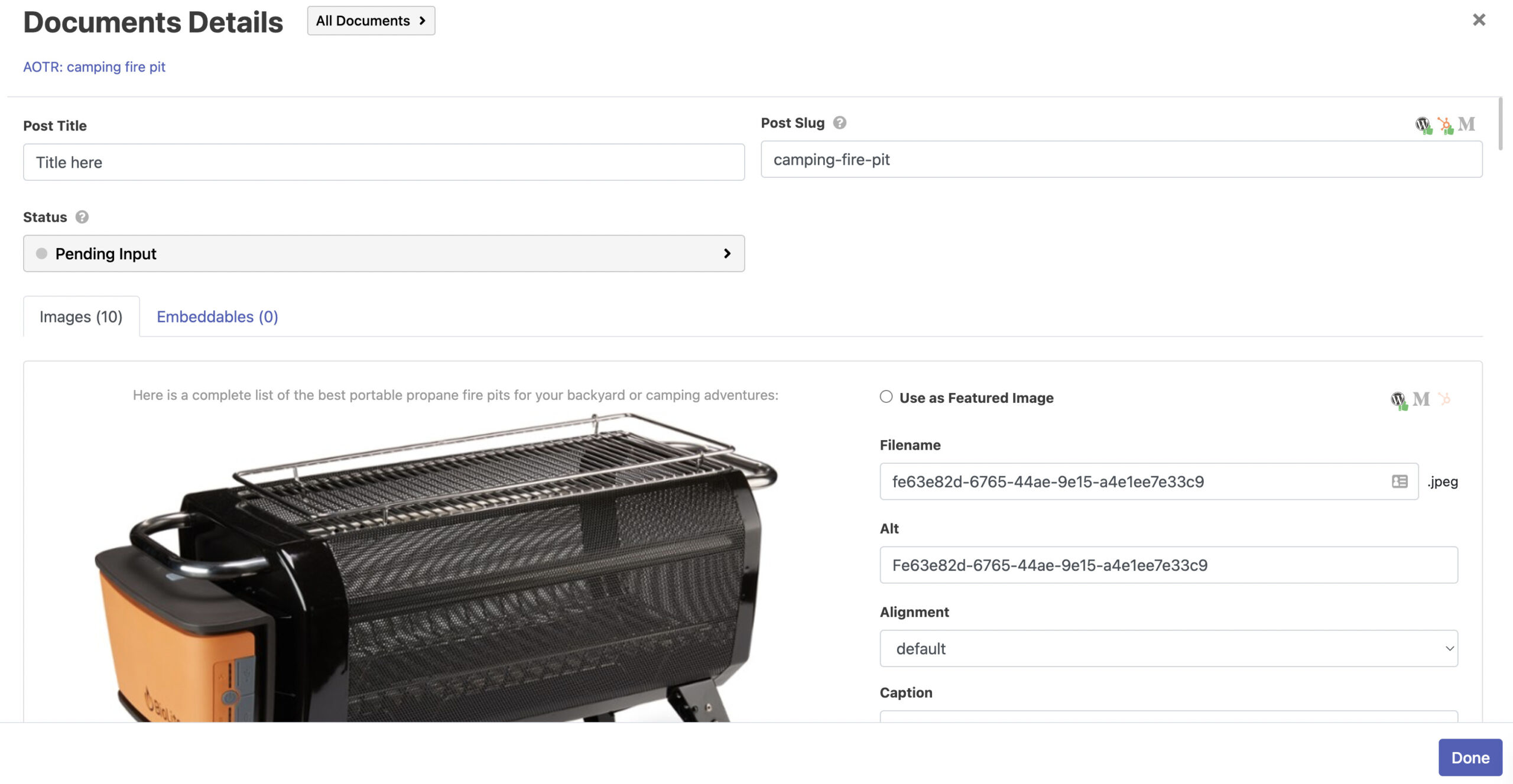Image resolution: width=1513 pixels, height=784 pixels.
Task: Select the Pending Input status radio button
Action: [40, 253]
